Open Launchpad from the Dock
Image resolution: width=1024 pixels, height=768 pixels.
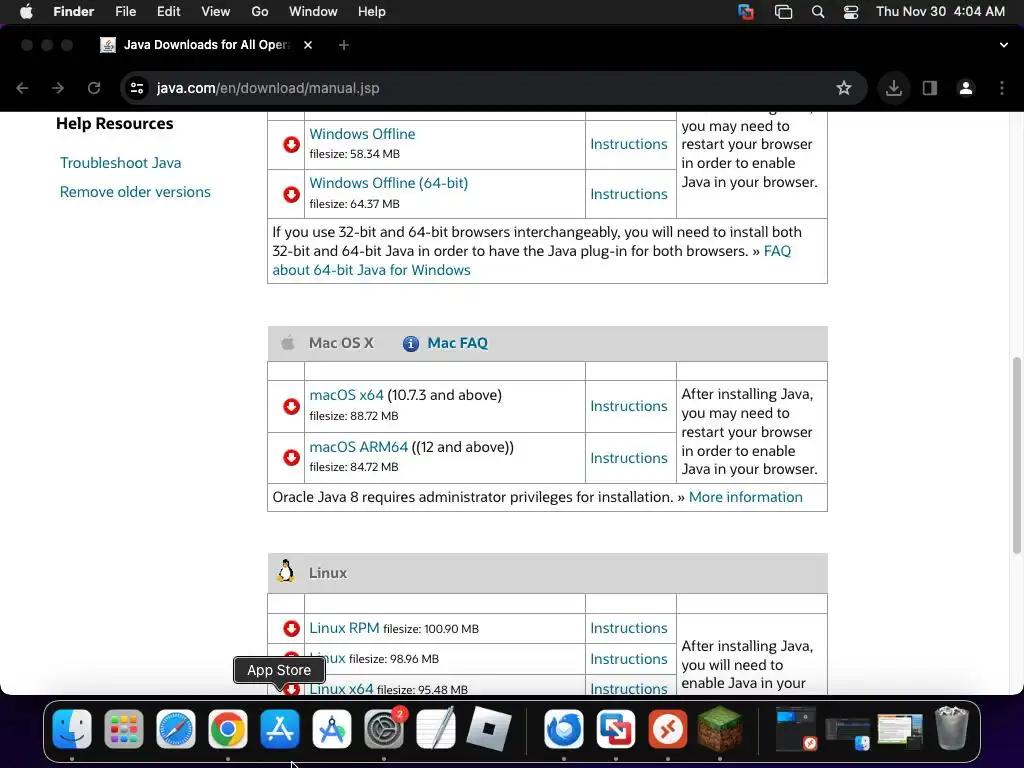coord(124,729)
